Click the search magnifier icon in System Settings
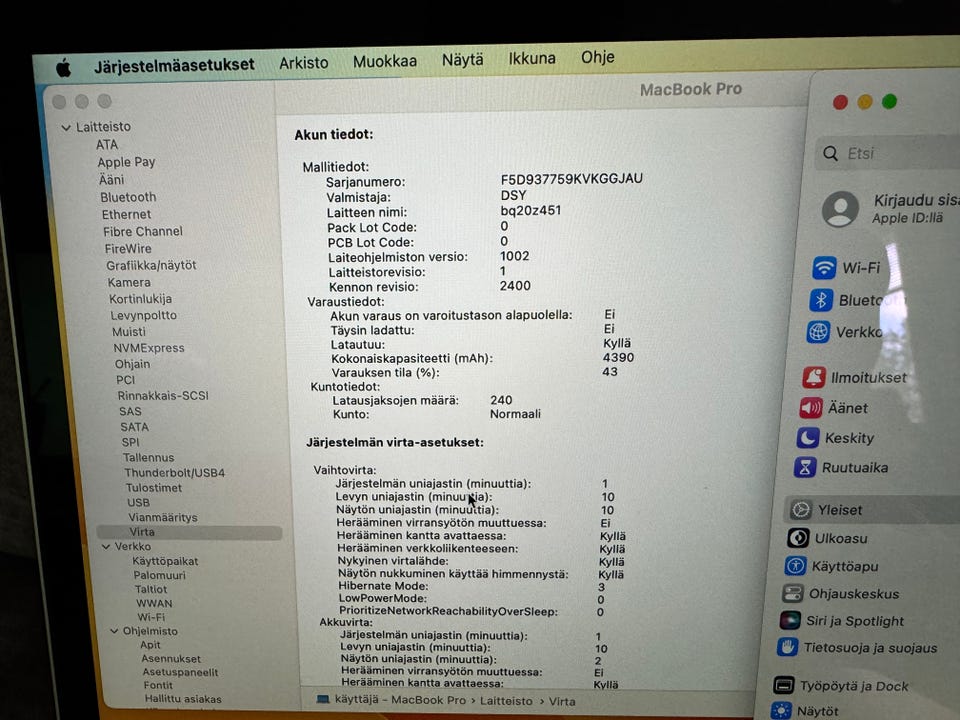This screenshot has width=960, height=720. pyautogui.click(x=830, y=153)
